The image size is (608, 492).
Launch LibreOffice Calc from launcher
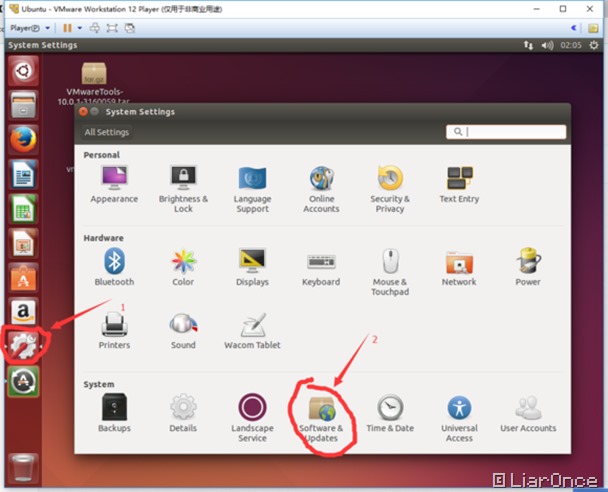click(x=23, y=209)
